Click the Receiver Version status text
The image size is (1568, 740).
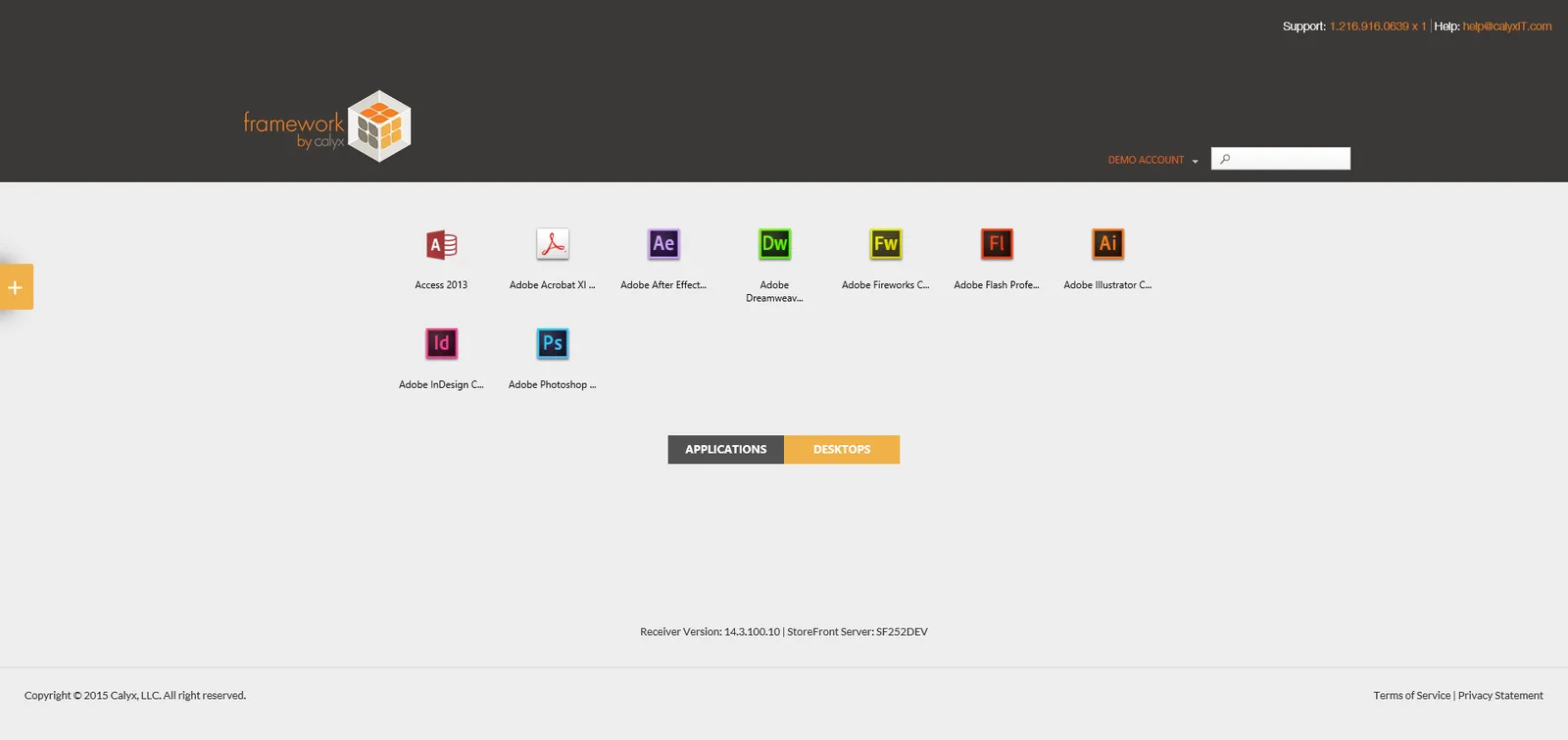pyautogui.click(x=710, y=632)
